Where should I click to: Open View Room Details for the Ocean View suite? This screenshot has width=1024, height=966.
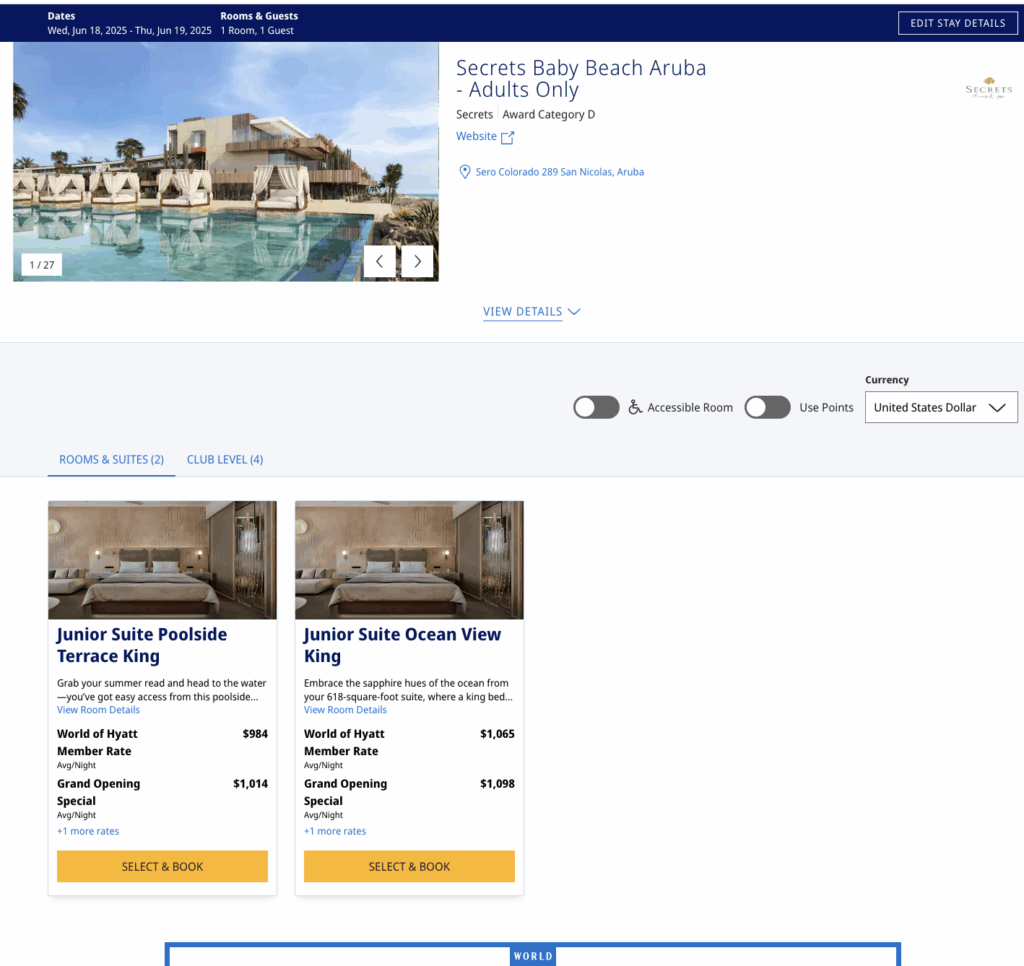[x=344, y=709]
